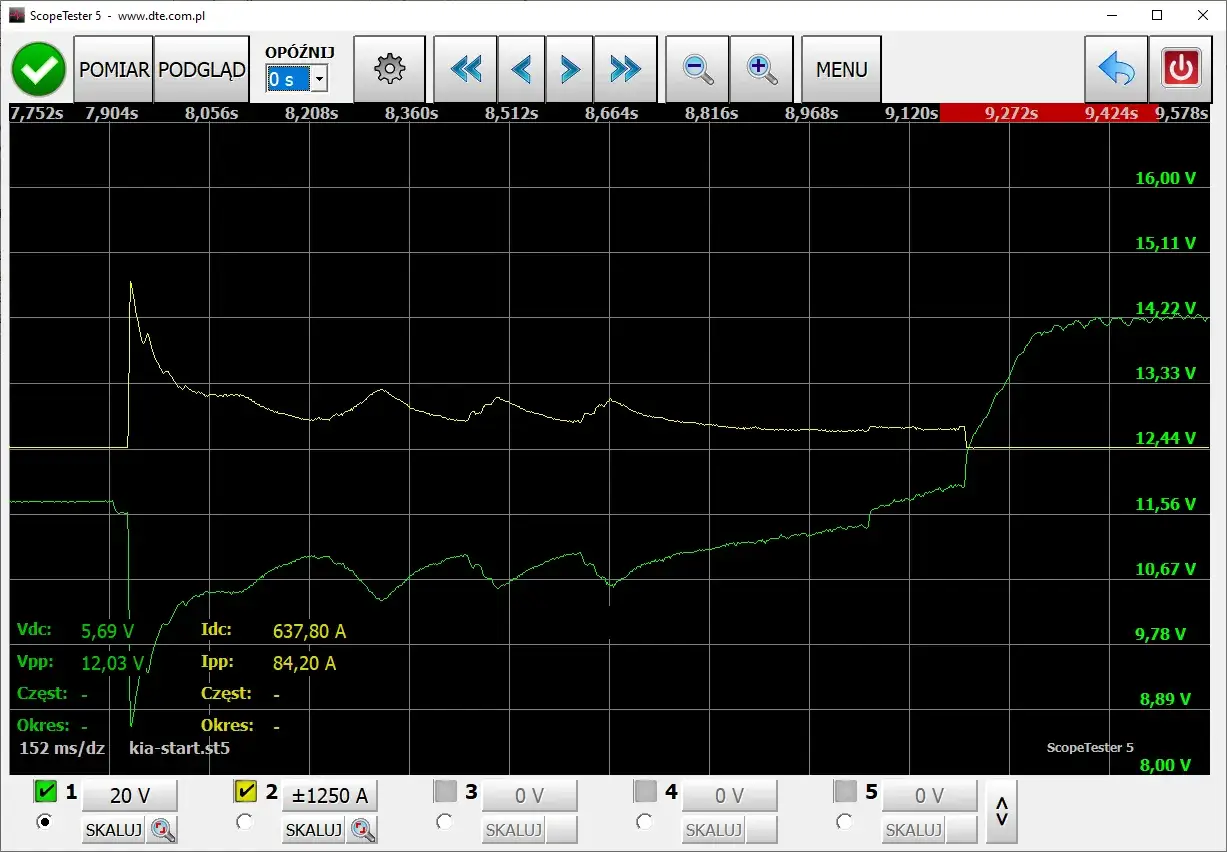Image resolution: width=1227 pixels, height=852 pixels.
Task: Open channel 2 range button ±1250 A
Action: pyautogui.click(x=329, y=796)
